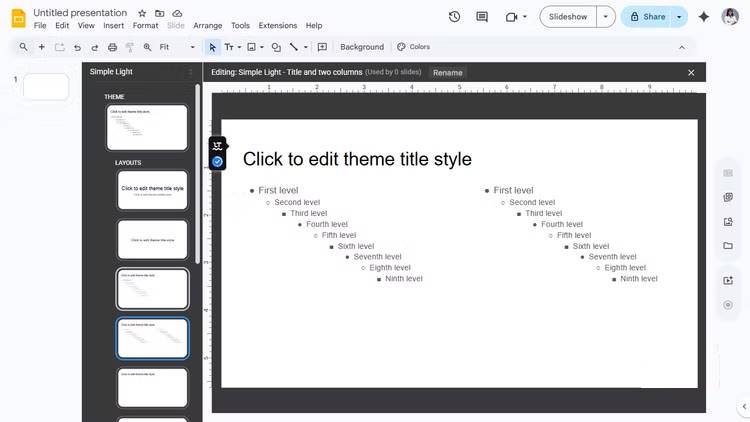The height and width of the screenshot is (422, 750).
Task: Open version history clock icon
Action: (455, 17)
